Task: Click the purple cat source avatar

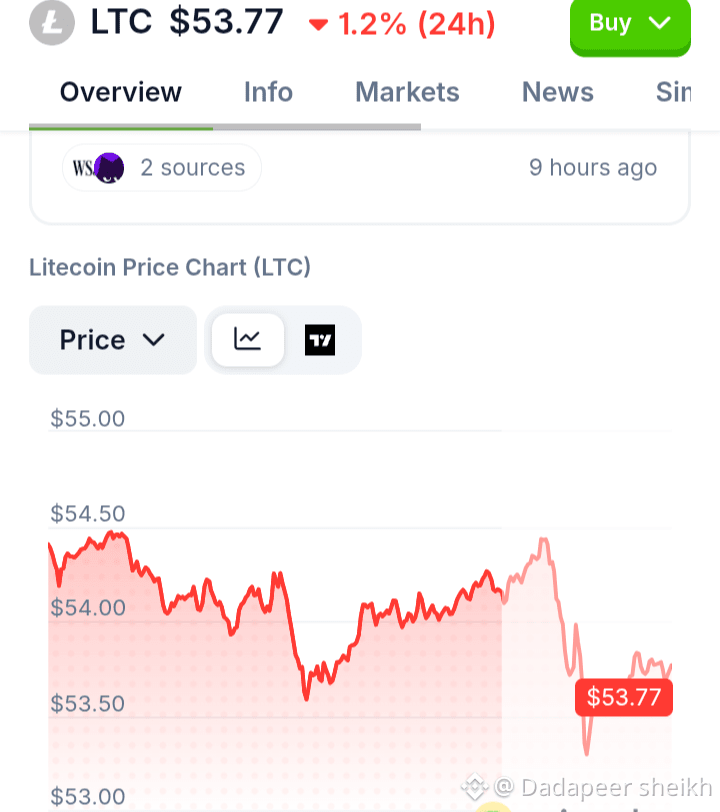Action: (x=109, y=168)
